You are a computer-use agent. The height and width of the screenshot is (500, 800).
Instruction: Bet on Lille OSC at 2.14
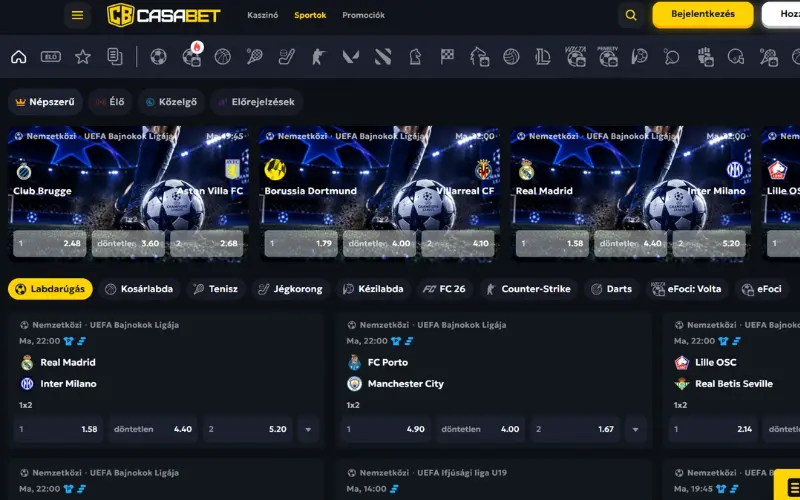pos(713,429)
